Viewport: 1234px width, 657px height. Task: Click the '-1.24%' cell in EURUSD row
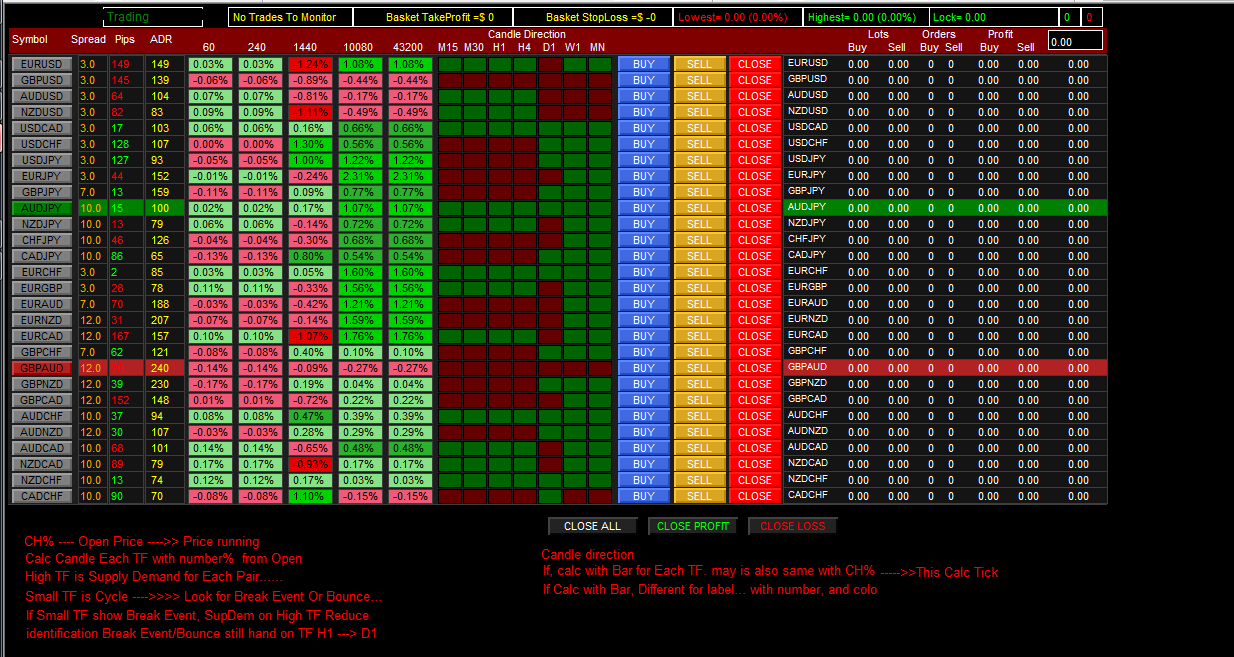click(309, 64)
